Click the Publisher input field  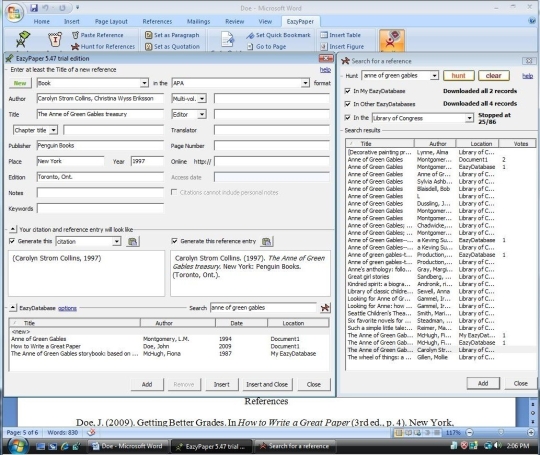pyautogui.click(x=100, y=145)
